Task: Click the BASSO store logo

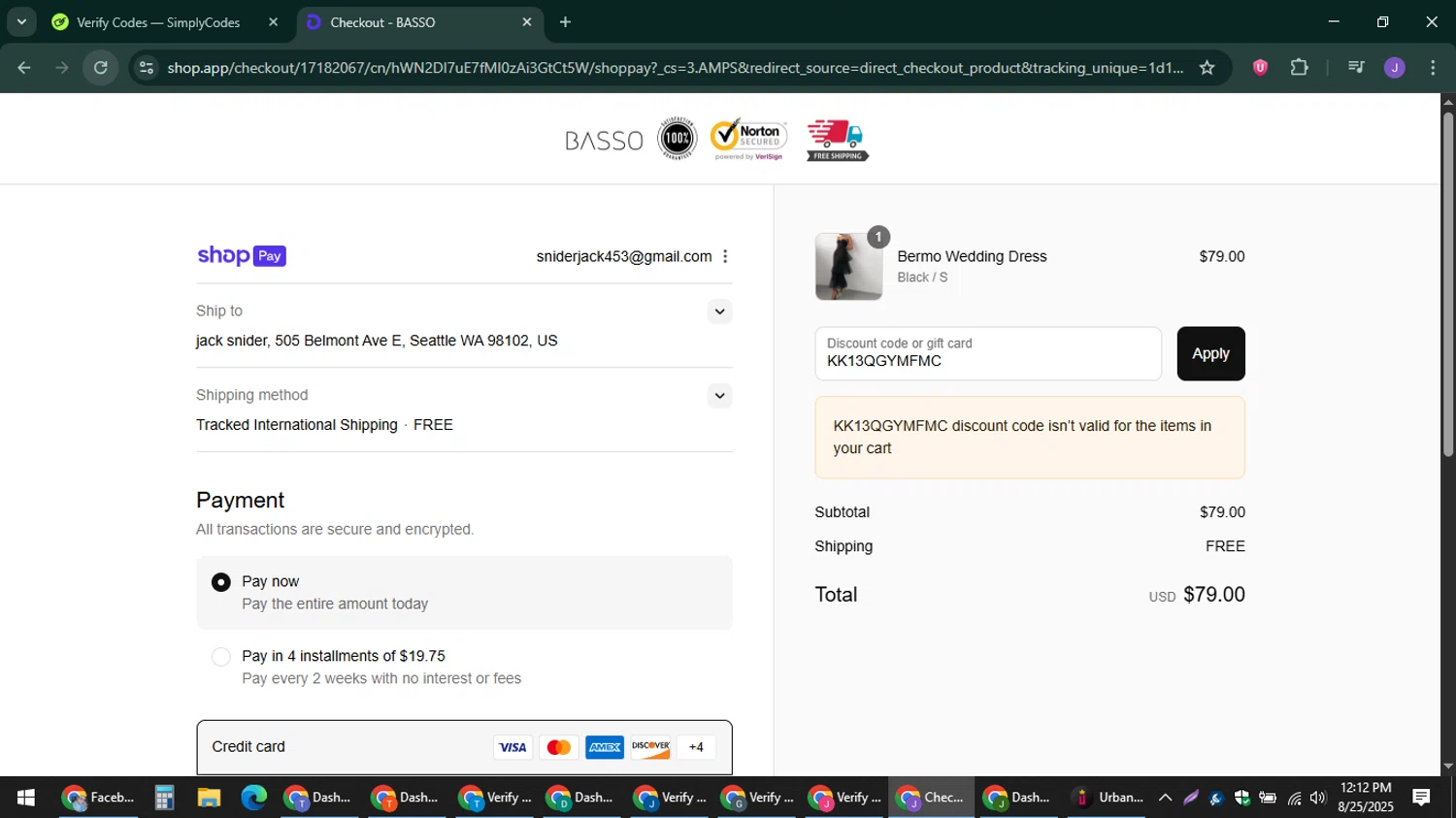Action: 604,141
